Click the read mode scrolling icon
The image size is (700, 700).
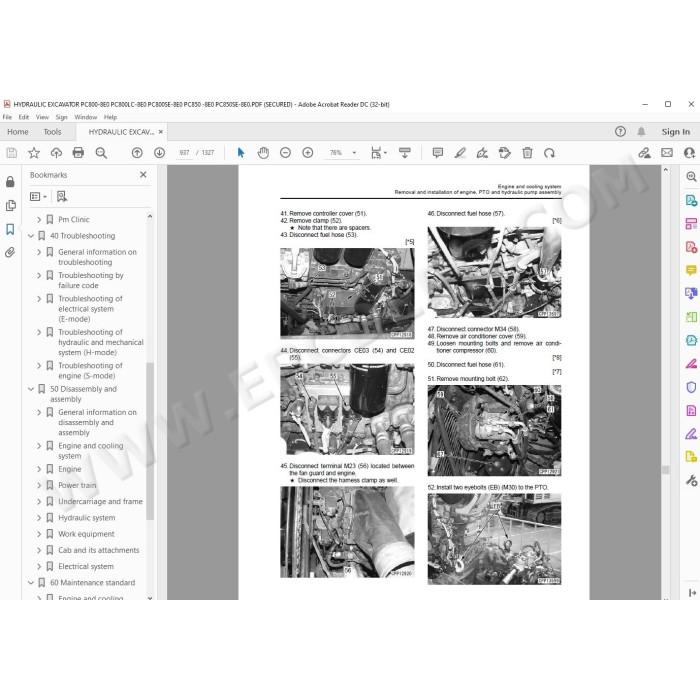click(x=405, y=153)
